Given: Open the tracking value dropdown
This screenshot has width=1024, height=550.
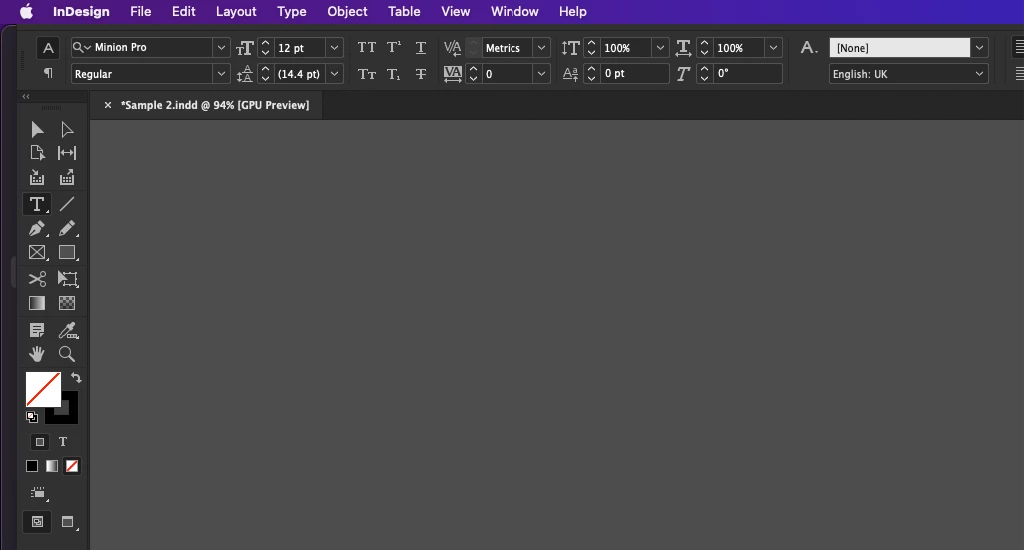Looking at the screenshot, I should pyautogui.click(x=541, y=74).
